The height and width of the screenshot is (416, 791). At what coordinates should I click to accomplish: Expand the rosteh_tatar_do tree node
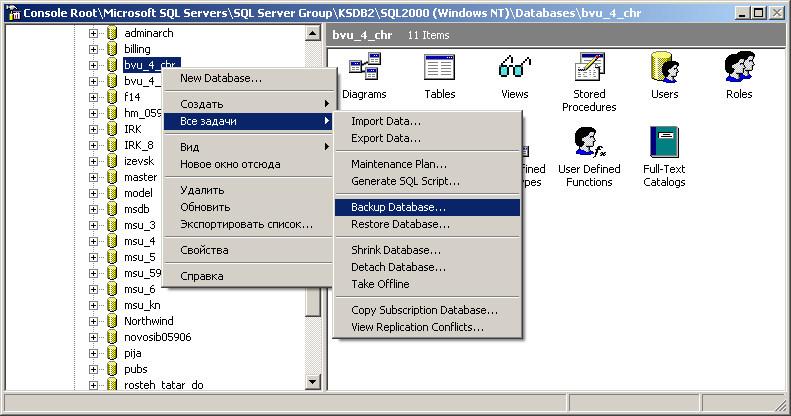pos(93,385)
